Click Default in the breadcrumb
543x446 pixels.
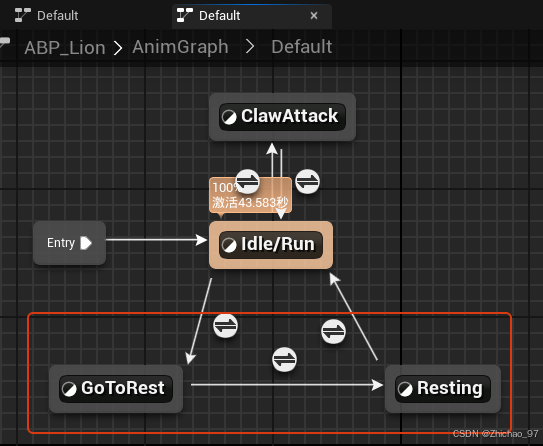coord(302,47)
